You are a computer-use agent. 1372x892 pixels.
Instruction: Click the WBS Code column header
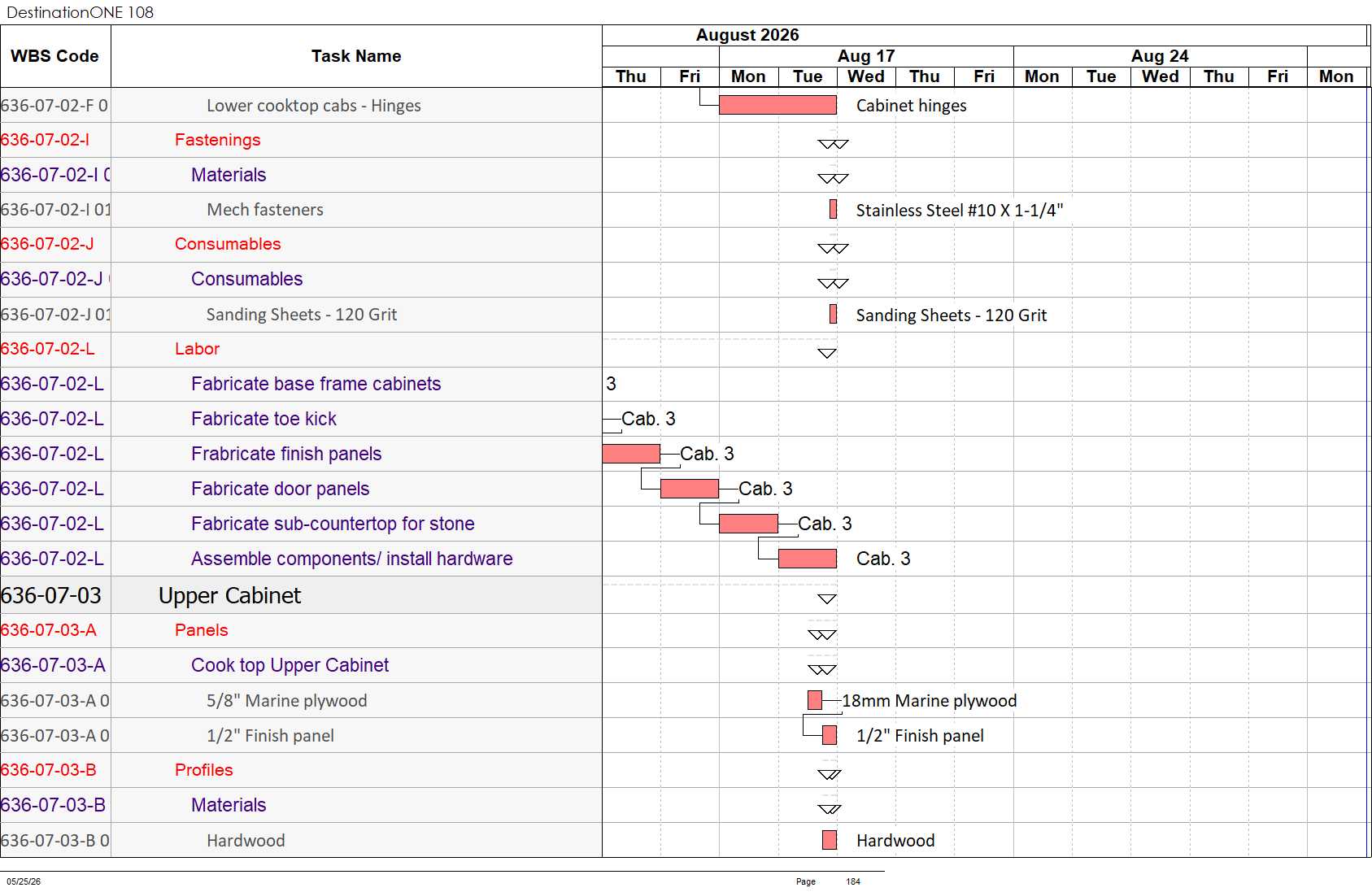[x=55, y=56]
